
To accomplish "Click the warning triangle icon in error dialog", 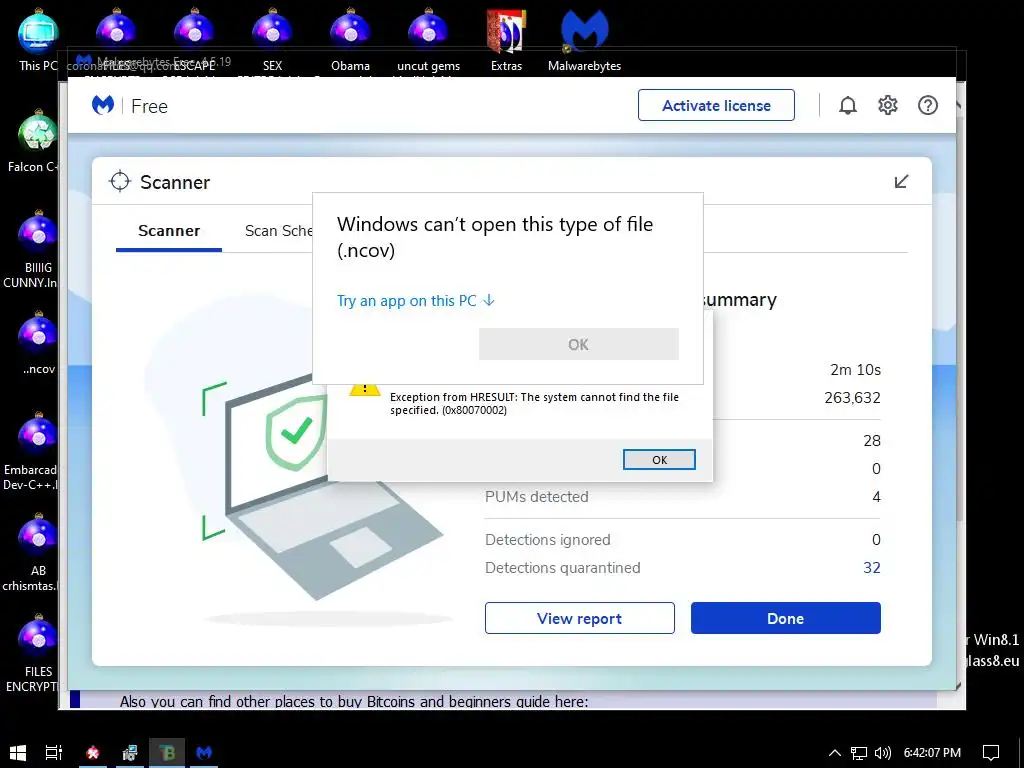I will 364,389.
